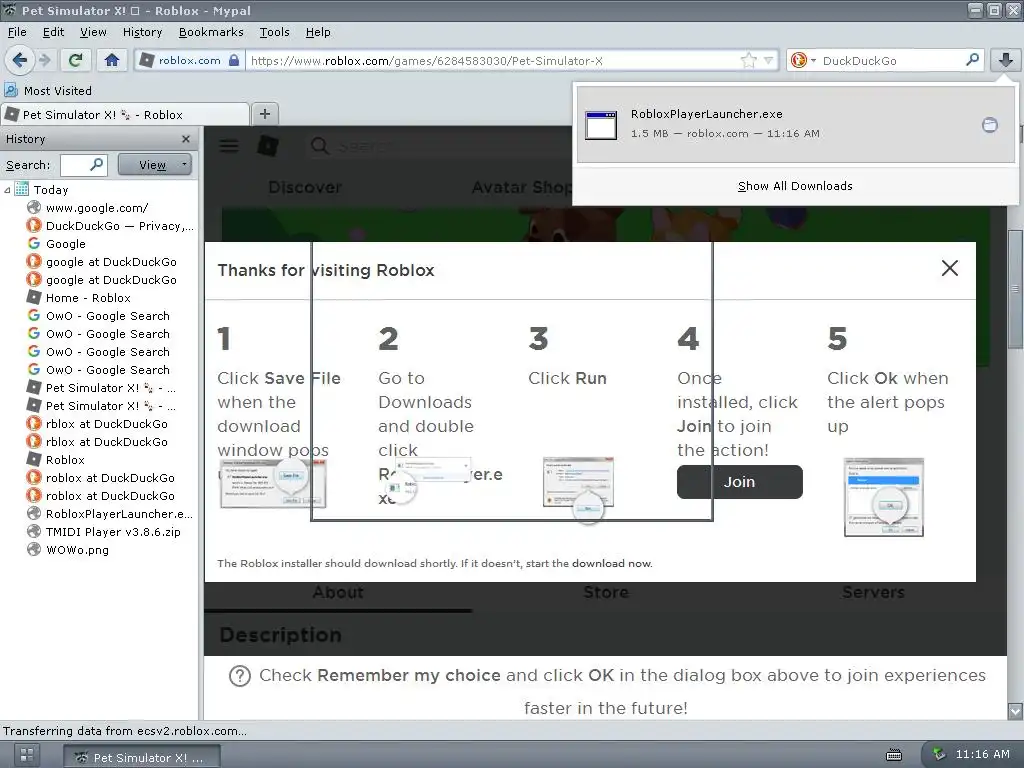Open Bookmarks menu

(211, 32)
